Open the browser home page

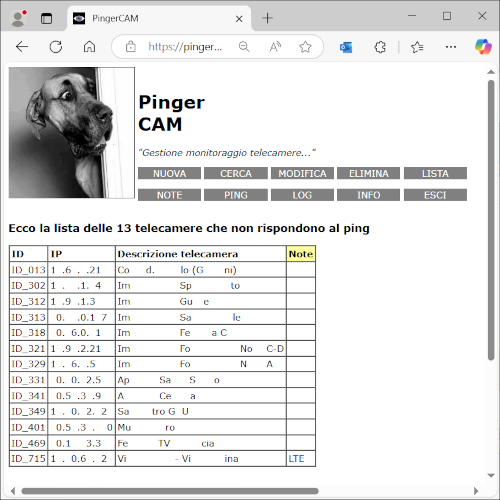click(x=89, y=47)
